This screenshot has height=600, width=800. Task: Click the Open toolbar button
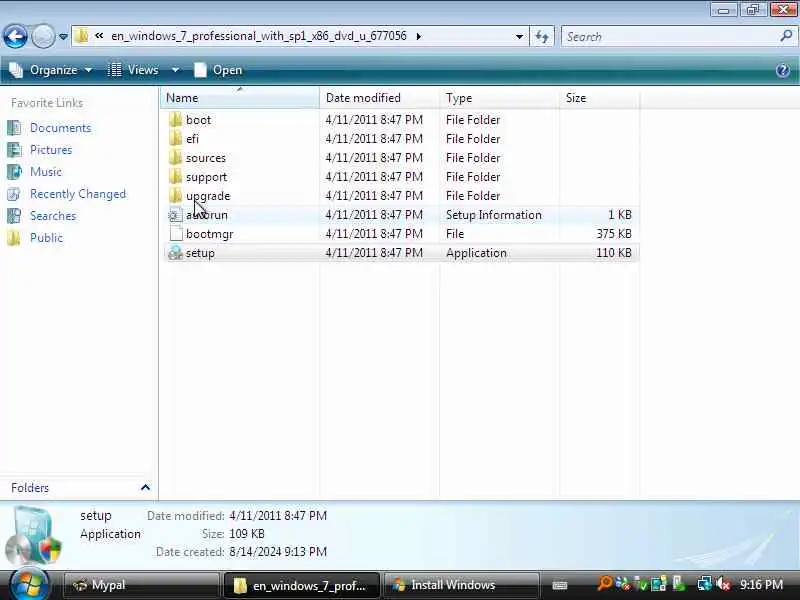tap(218, 70)
